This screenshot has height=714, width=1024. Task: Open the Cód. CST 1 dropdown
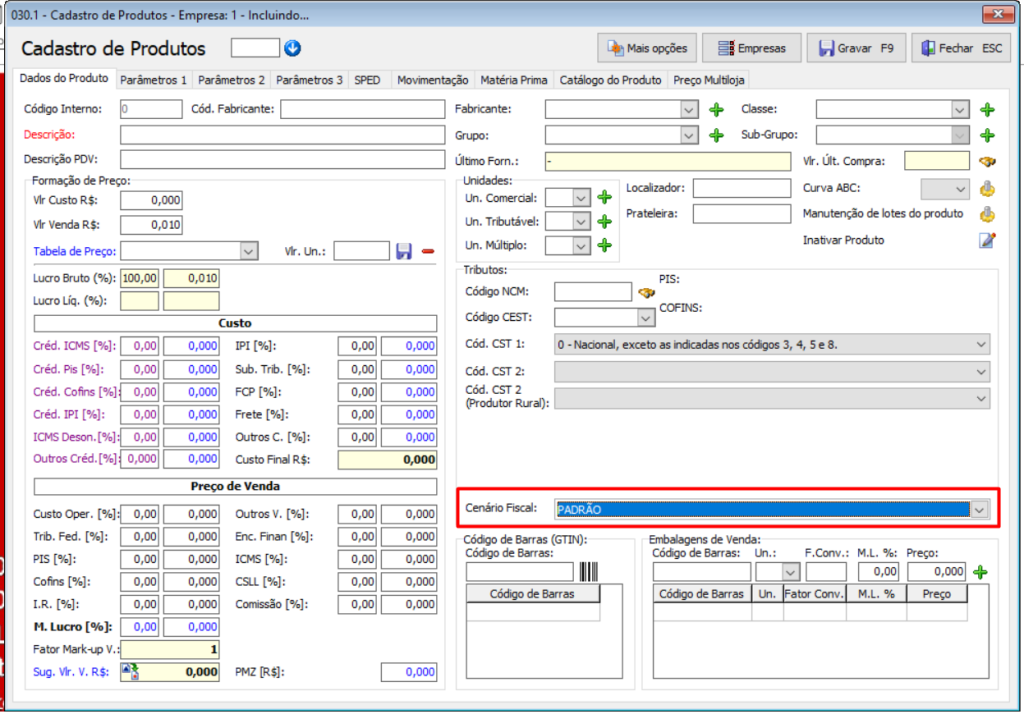[x=979, y=344]
